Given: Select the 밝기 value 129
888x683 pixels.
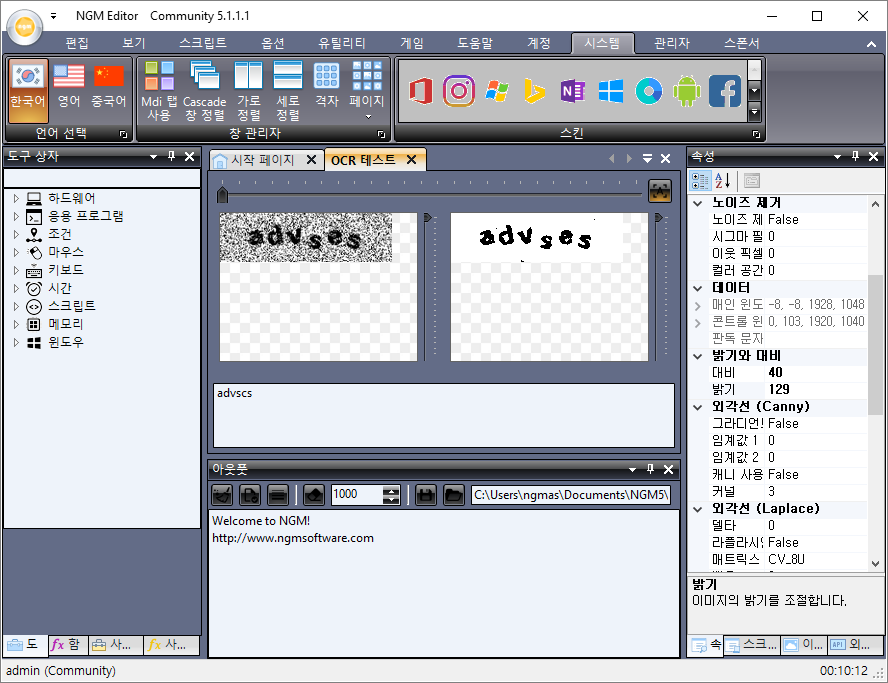Looking at the screenshot, I should (779, 390).
